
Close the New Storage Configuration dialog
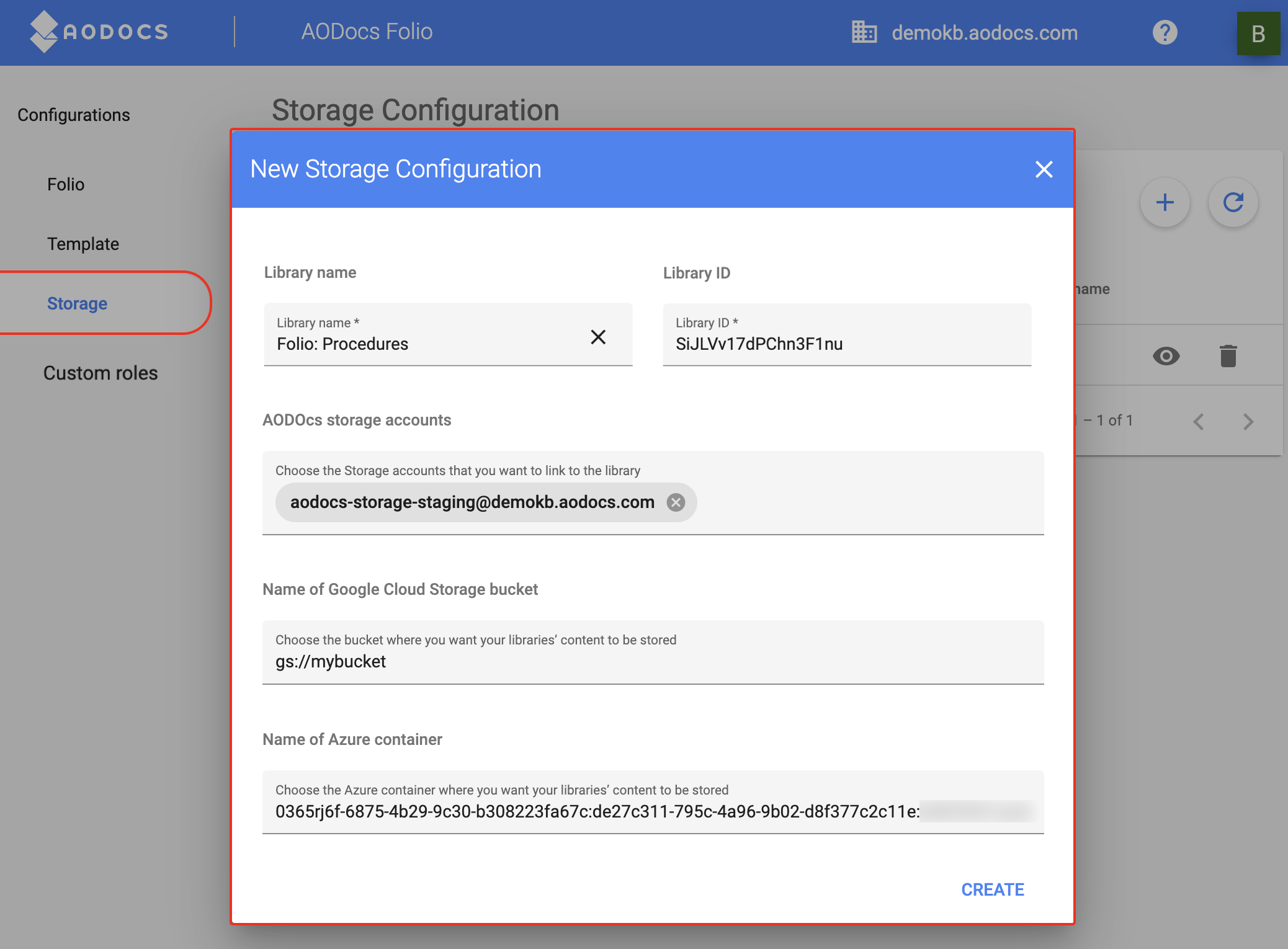click(1044, 169)
